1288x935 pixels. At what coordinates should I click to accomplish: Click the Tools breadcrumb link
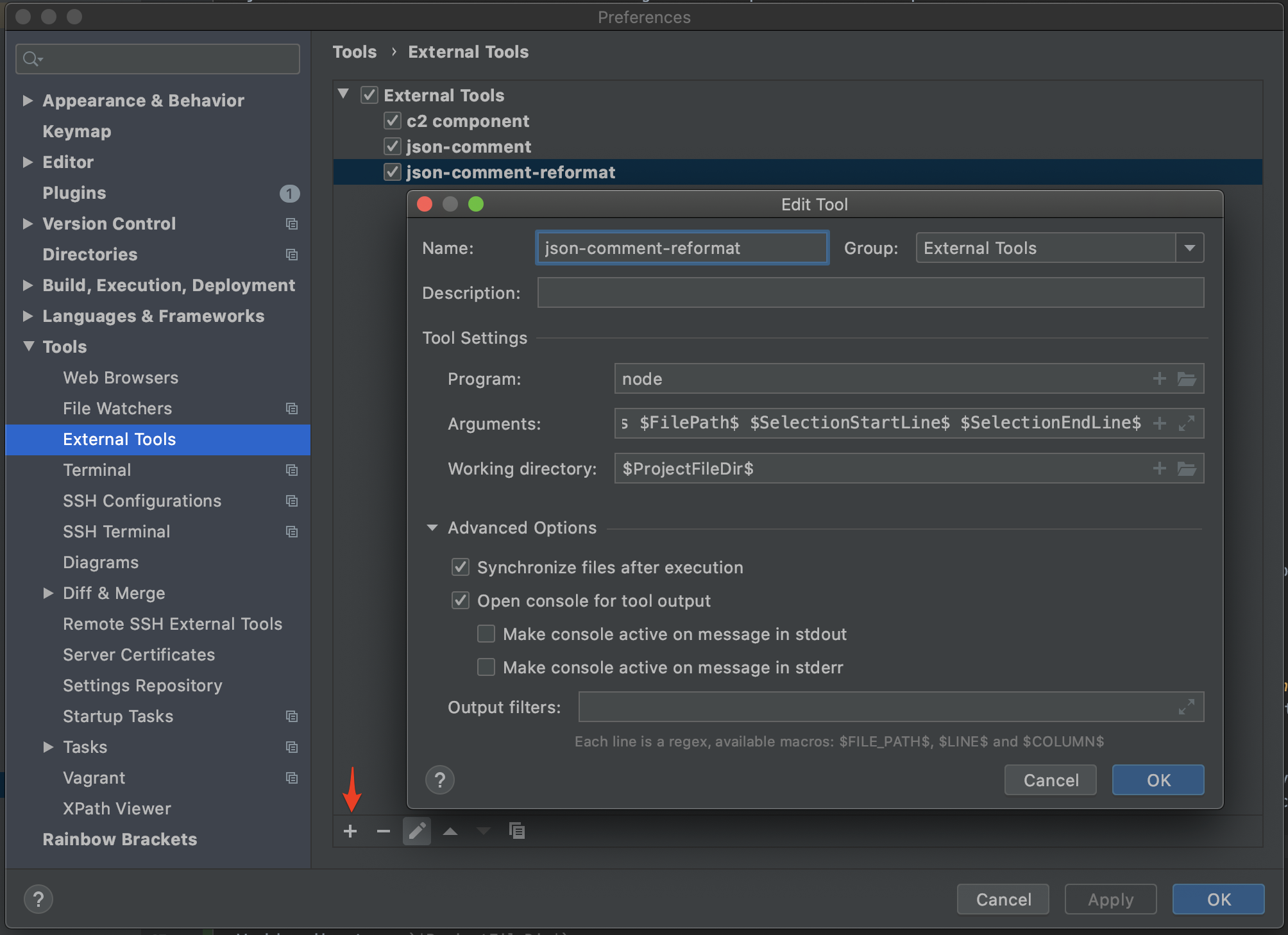tap(355, 52)
